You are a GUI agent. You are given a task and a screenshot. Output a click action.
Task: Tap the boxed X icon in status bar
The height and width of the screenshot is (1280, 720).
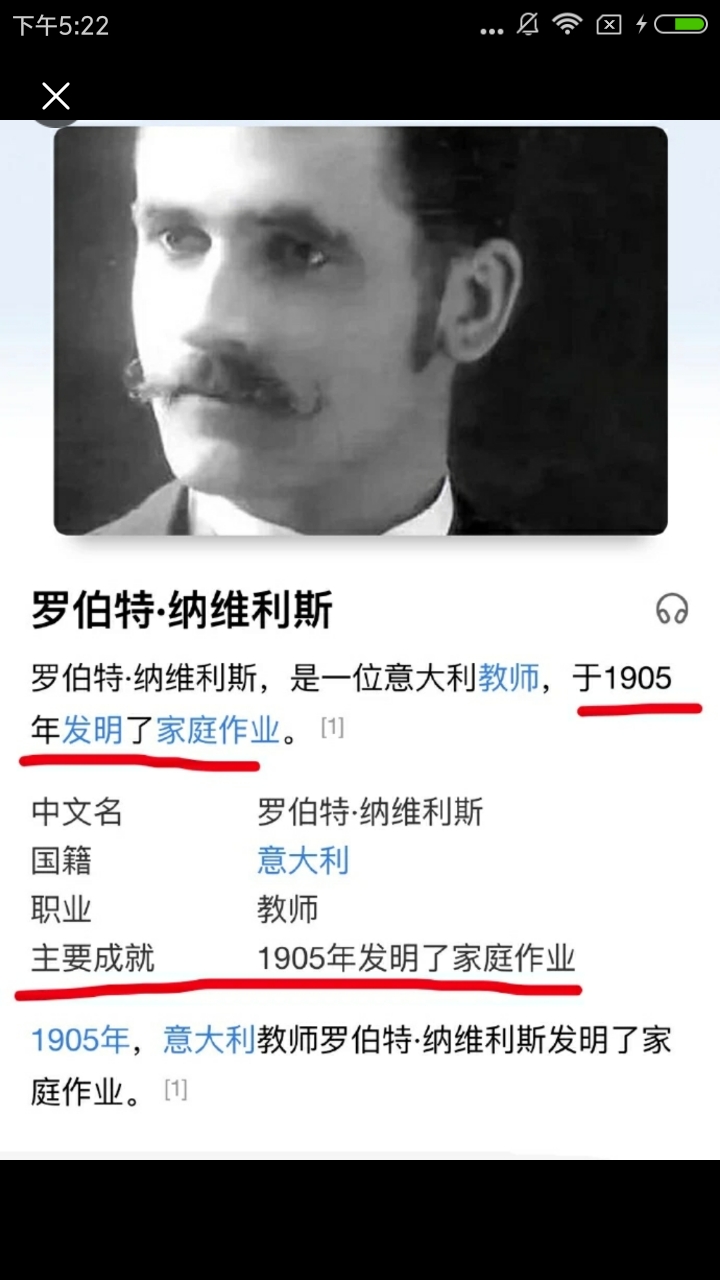tap(609, 25)
